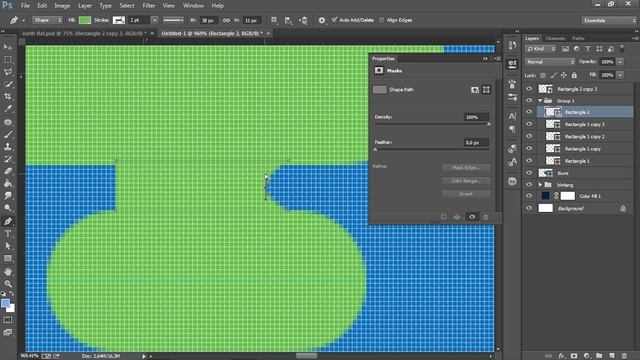Toggle mask visibility eye in Properties
Screen dimensions: 640x360
[x=472, y=217]
